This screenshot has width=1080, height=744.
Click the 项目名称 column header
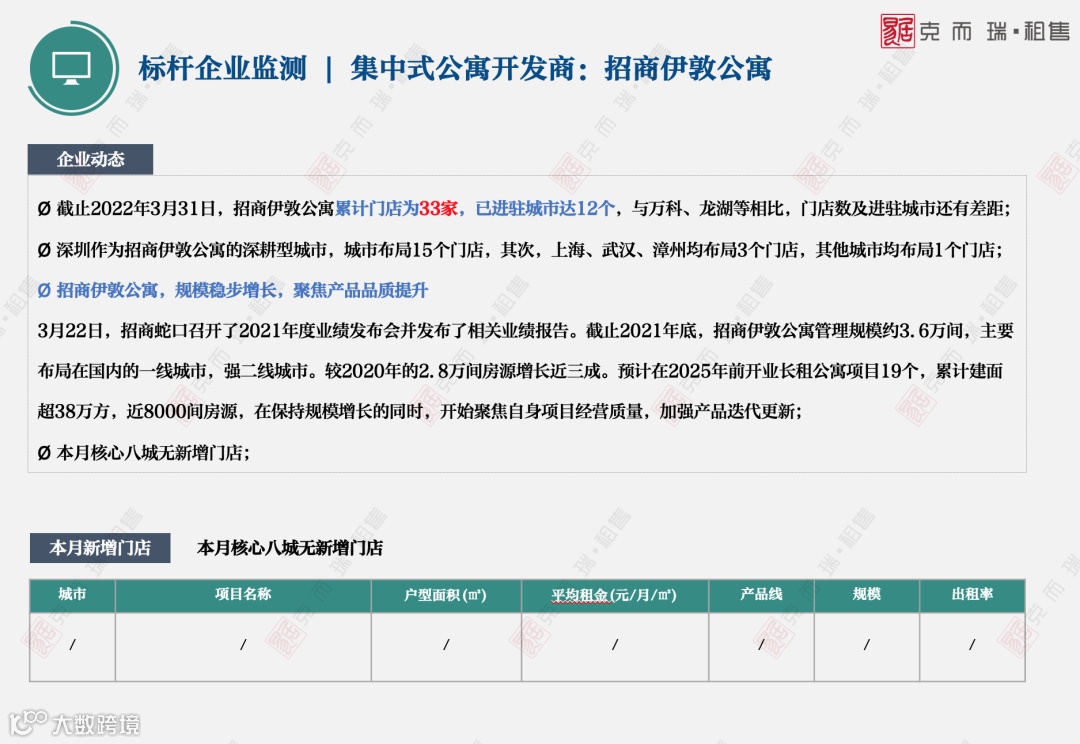click(243, 595)
